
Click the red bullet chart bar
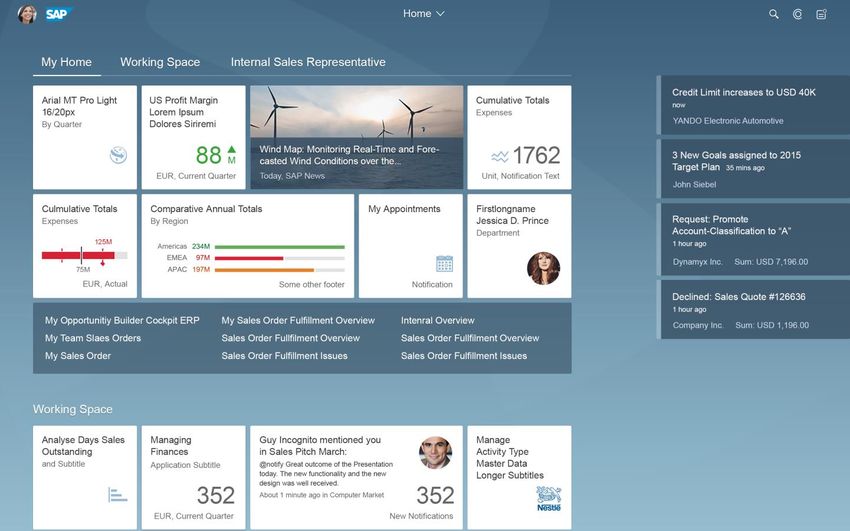click(x=78, y=255)
